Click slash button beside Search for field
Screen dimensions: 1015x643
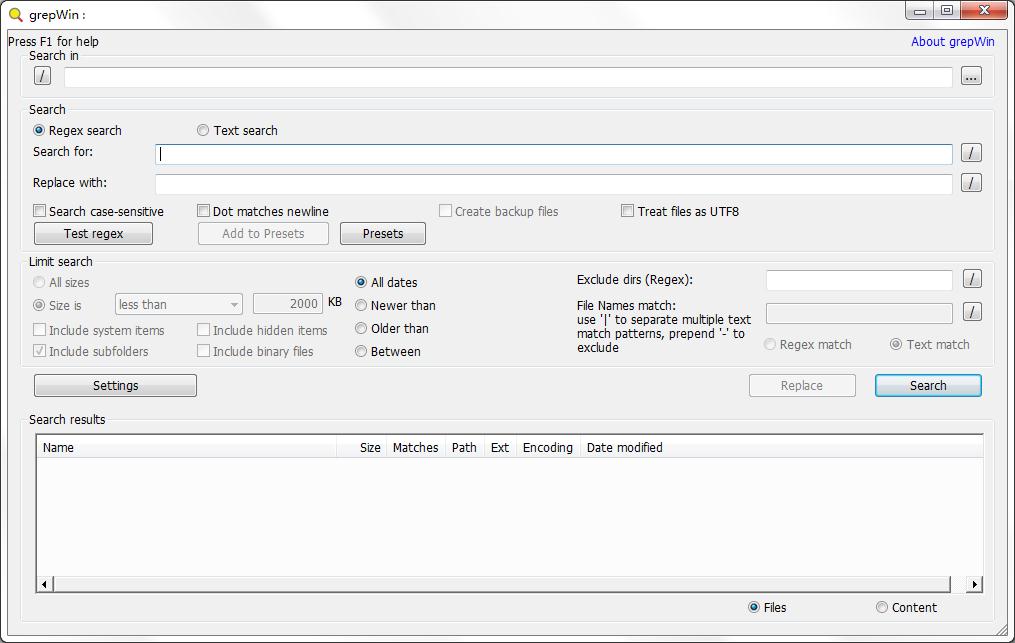pos(971,153)
